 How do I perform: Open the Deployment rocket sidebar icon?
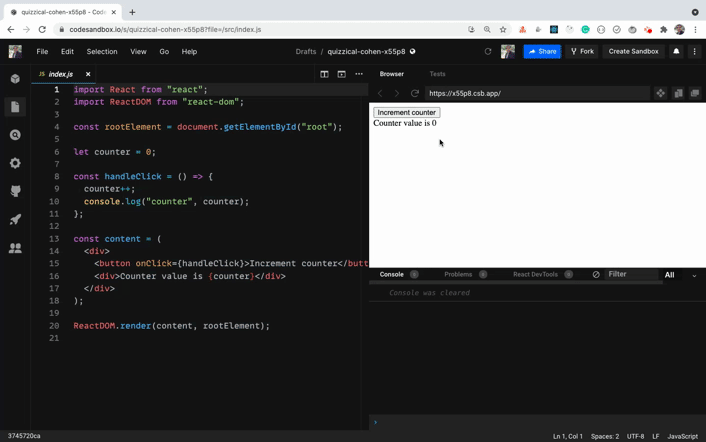(15, 220)
